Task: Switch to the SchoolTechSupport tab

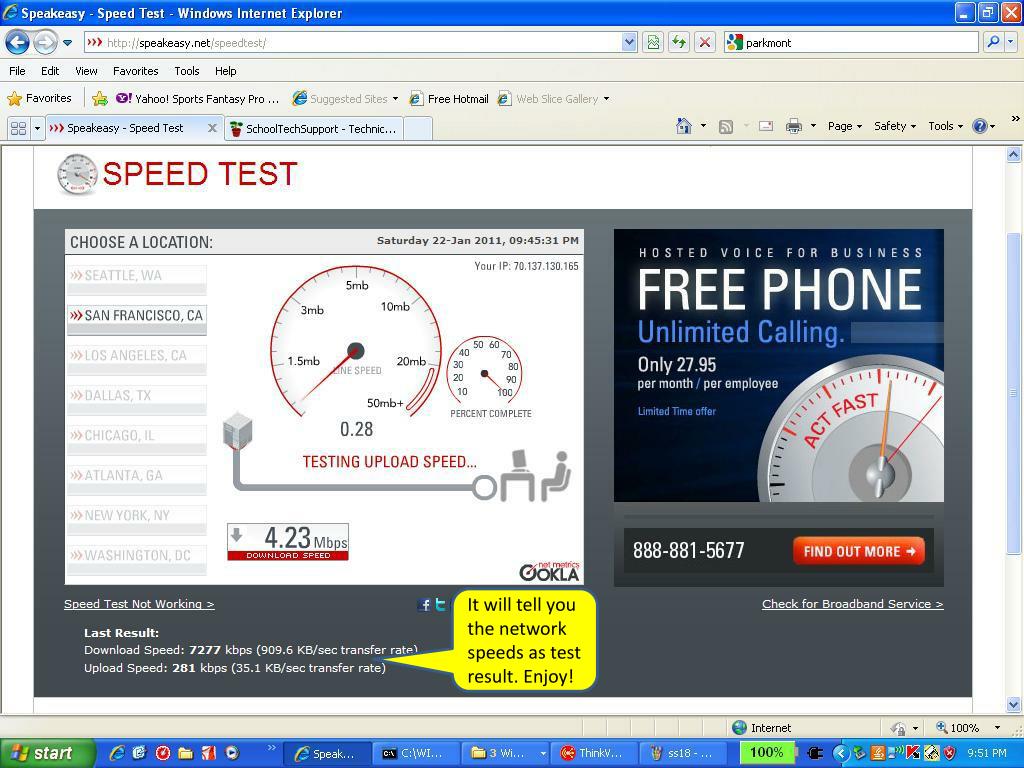Action: click(313, 129)
